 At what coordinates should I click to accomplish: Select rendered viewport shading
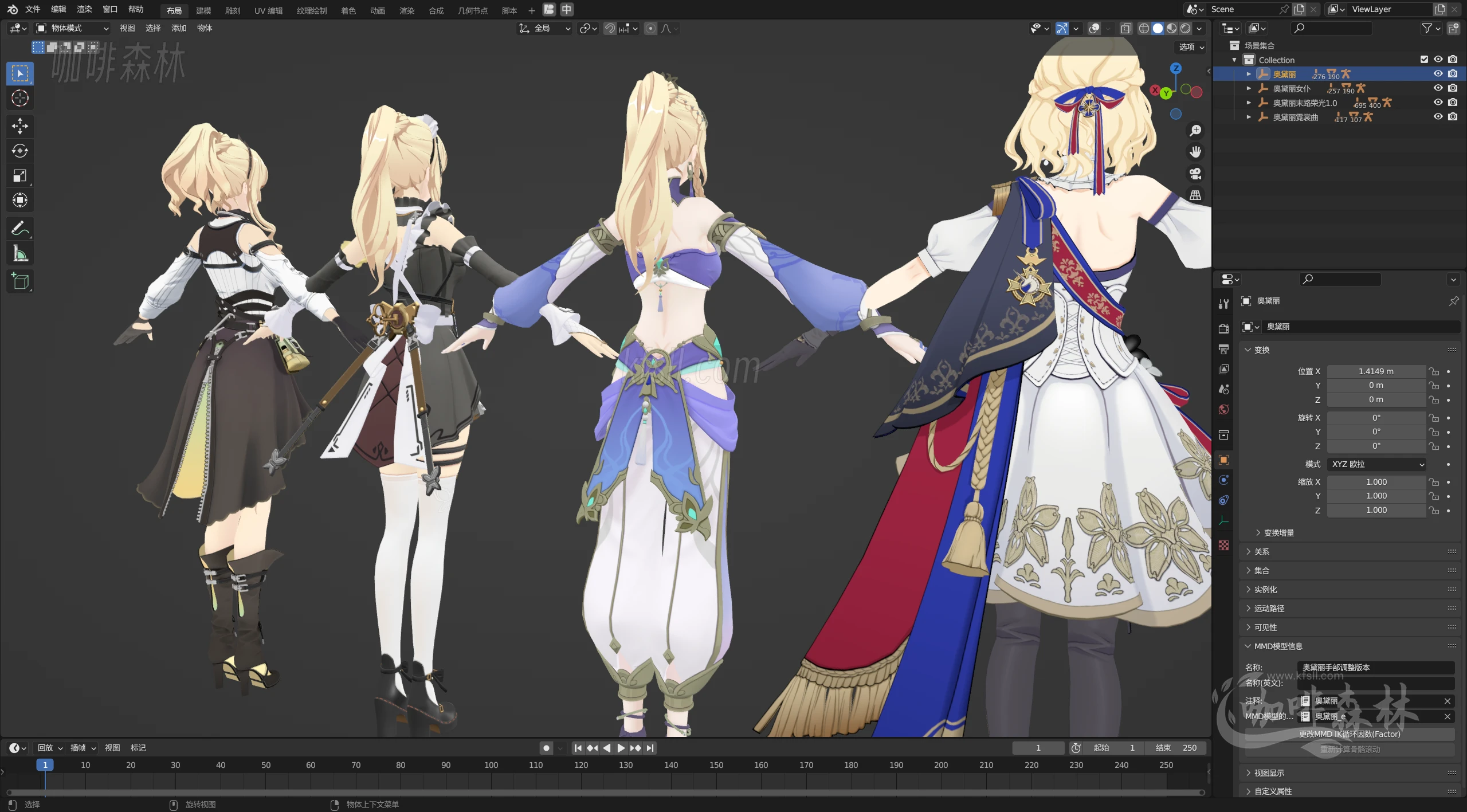click(1186, 28)
